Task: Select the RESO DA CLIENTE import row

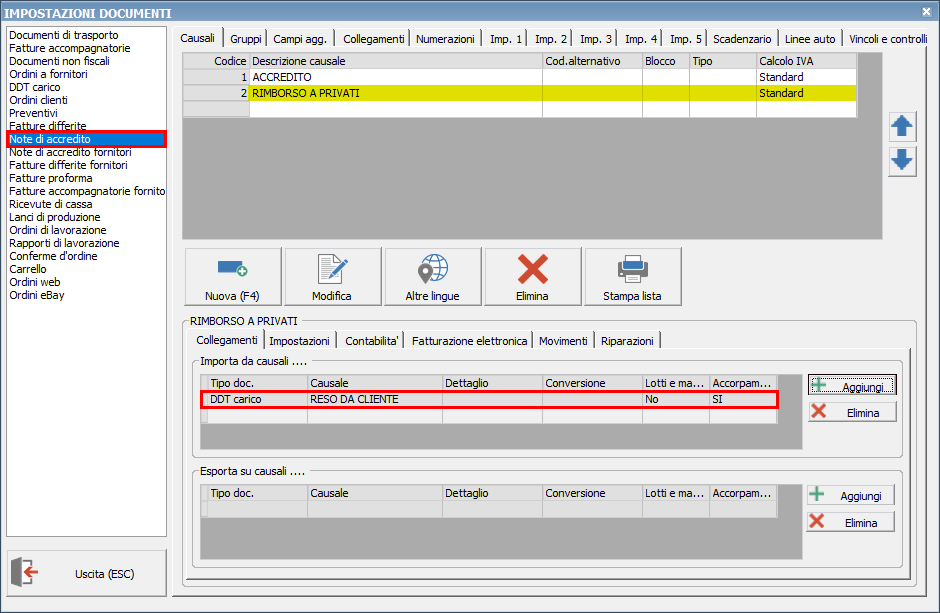Action: tap(489, 399)
